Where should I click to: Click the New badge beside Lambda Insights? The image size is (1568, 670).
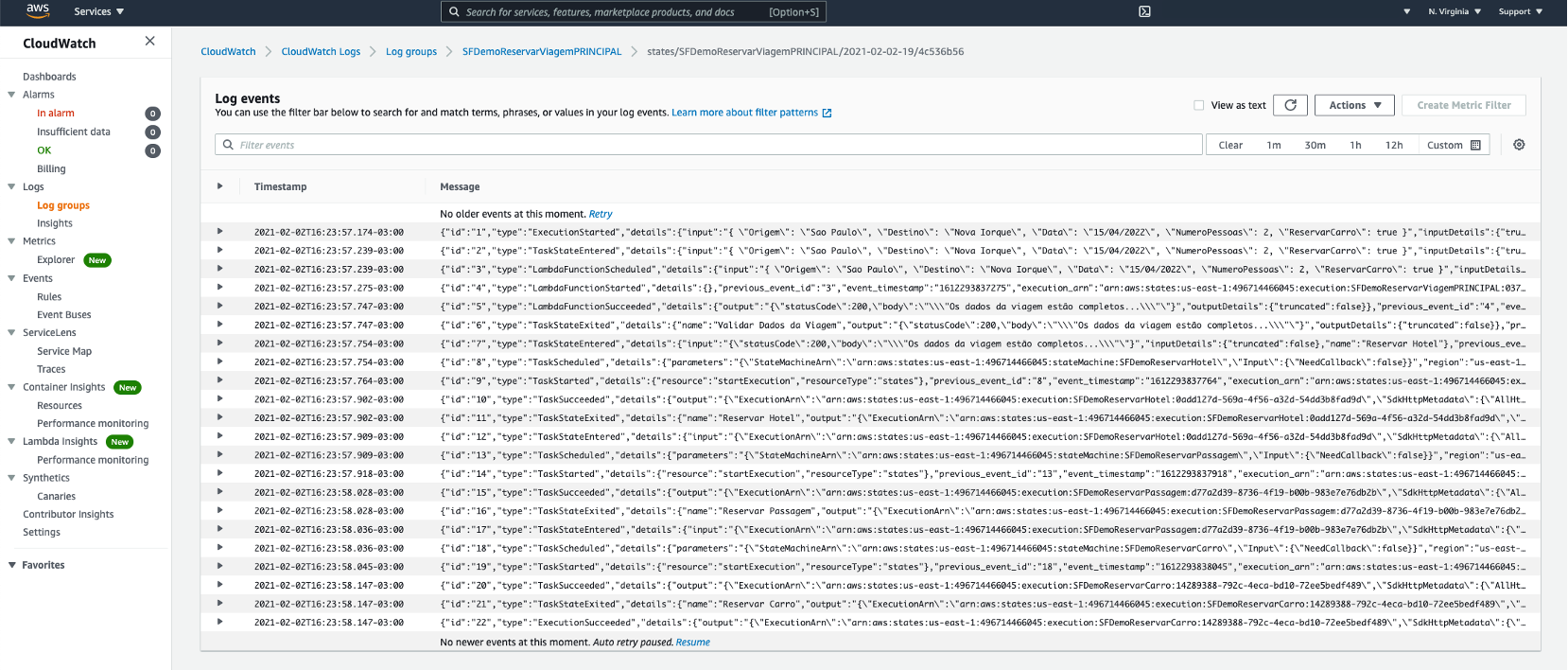click(119, 442)
